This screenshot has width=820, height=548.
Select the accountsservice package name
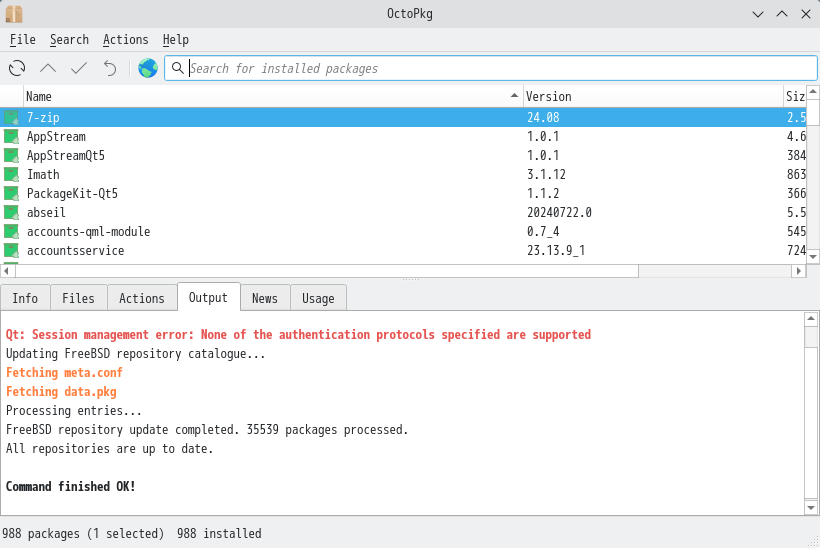(x=75, y=250)
